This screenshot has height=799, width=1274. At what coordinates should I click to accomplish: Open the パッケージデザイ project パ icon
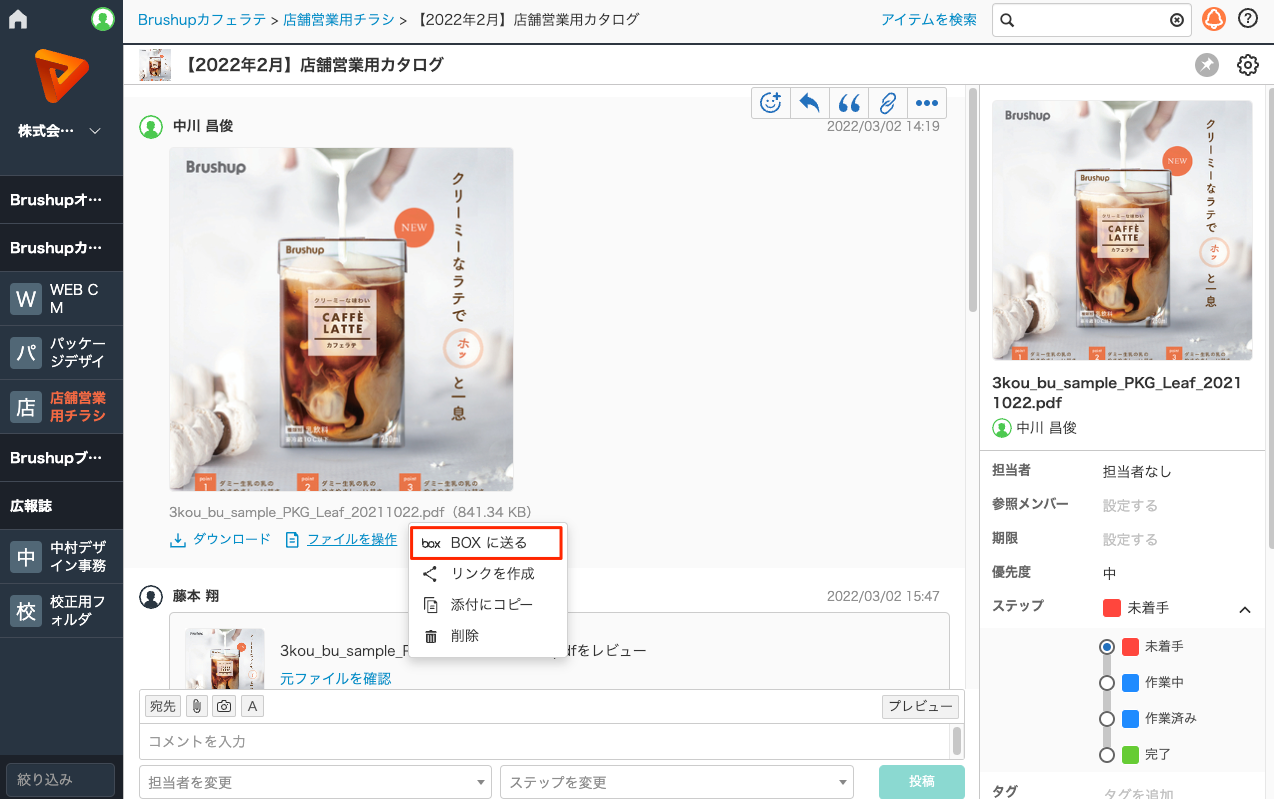[26, 353]
